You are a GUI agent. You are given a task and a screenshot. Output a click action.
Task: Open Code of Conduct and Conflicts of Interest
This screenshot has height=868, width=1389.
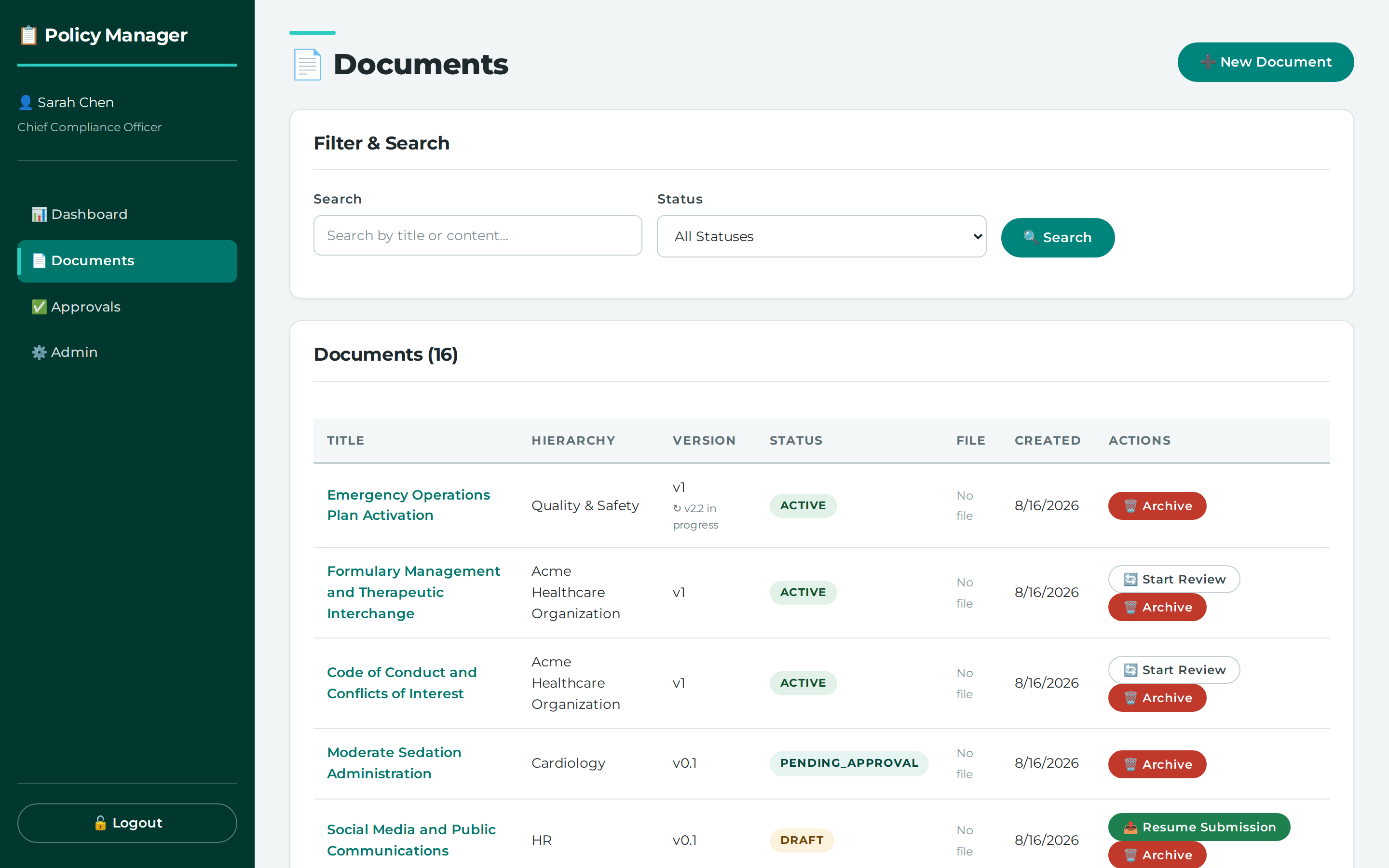[x=402, y=682]
